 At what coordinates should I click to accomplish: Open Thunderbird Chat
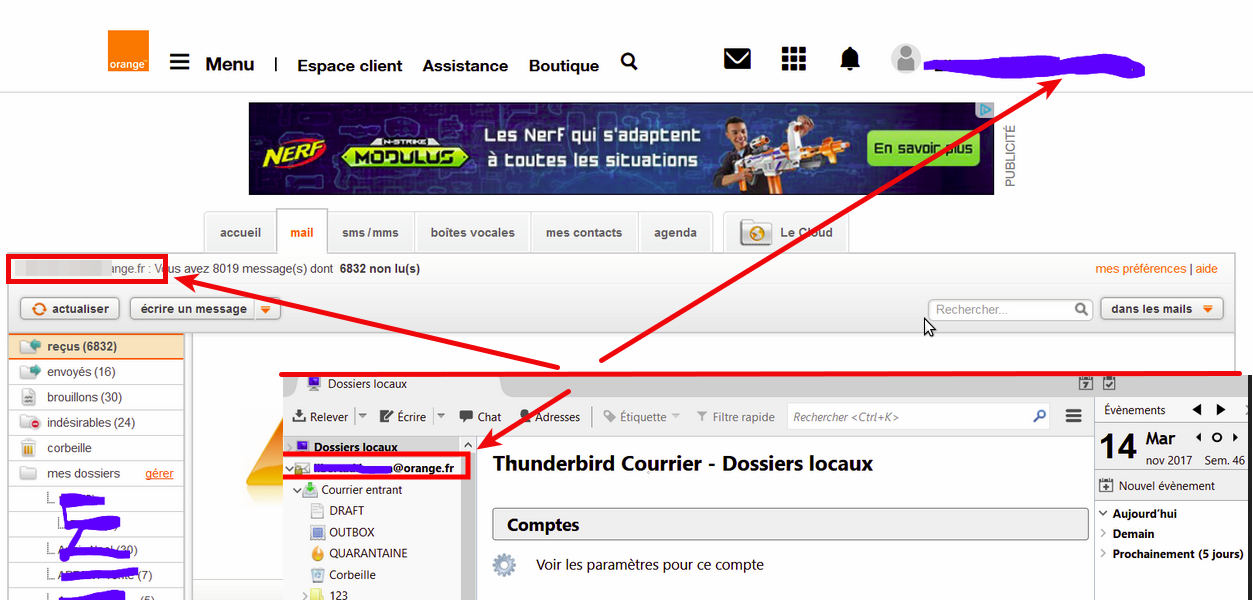480,417
